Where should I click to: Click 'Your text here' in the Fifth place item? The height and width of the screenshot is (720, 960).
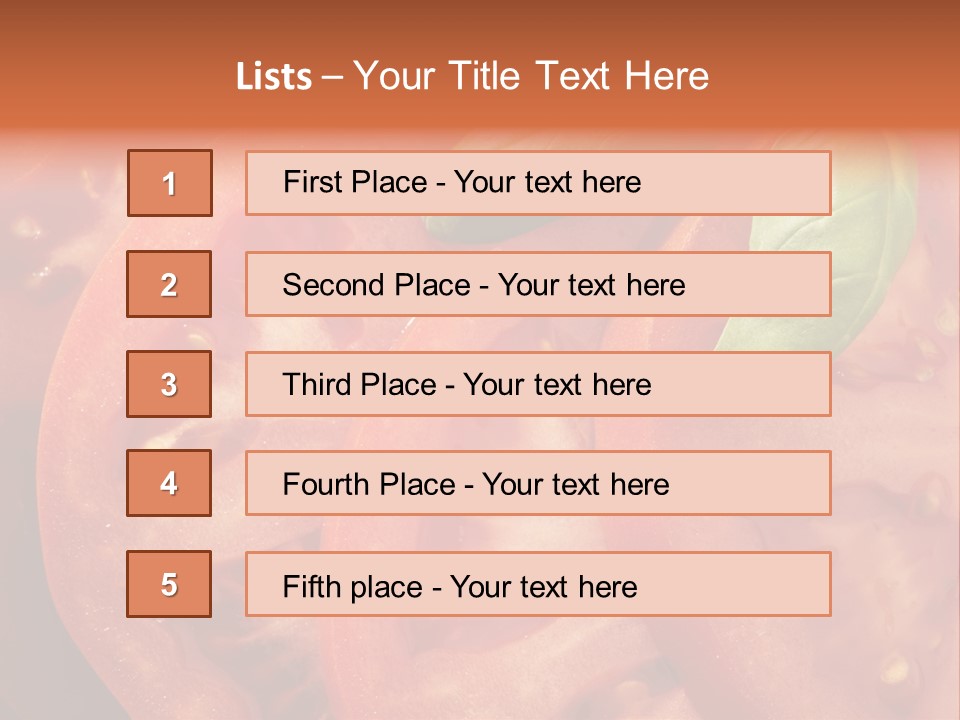(x=544, y=586)
